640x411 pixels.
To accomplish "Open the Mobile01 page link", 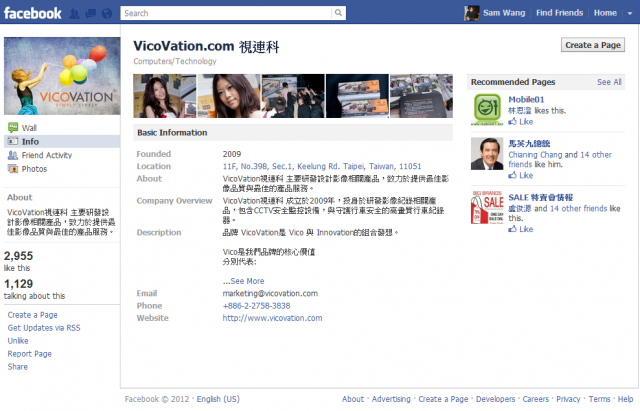I will 526,100.
